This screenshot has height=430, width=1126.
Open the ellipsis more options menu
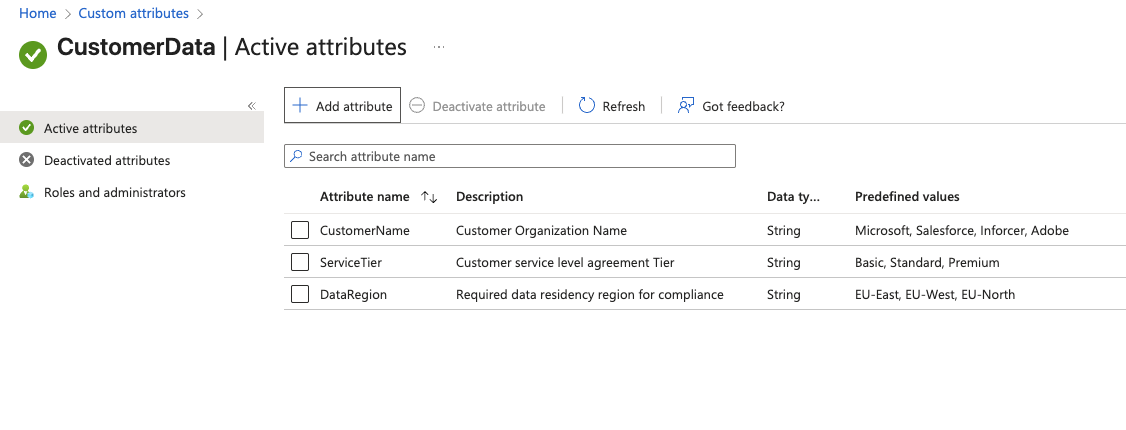(x=439, y=47)
